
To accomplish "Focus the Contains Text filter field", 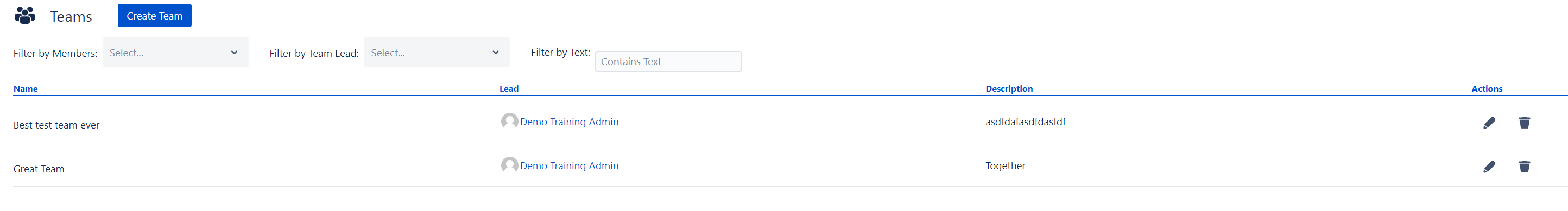I will pos(668,61).
